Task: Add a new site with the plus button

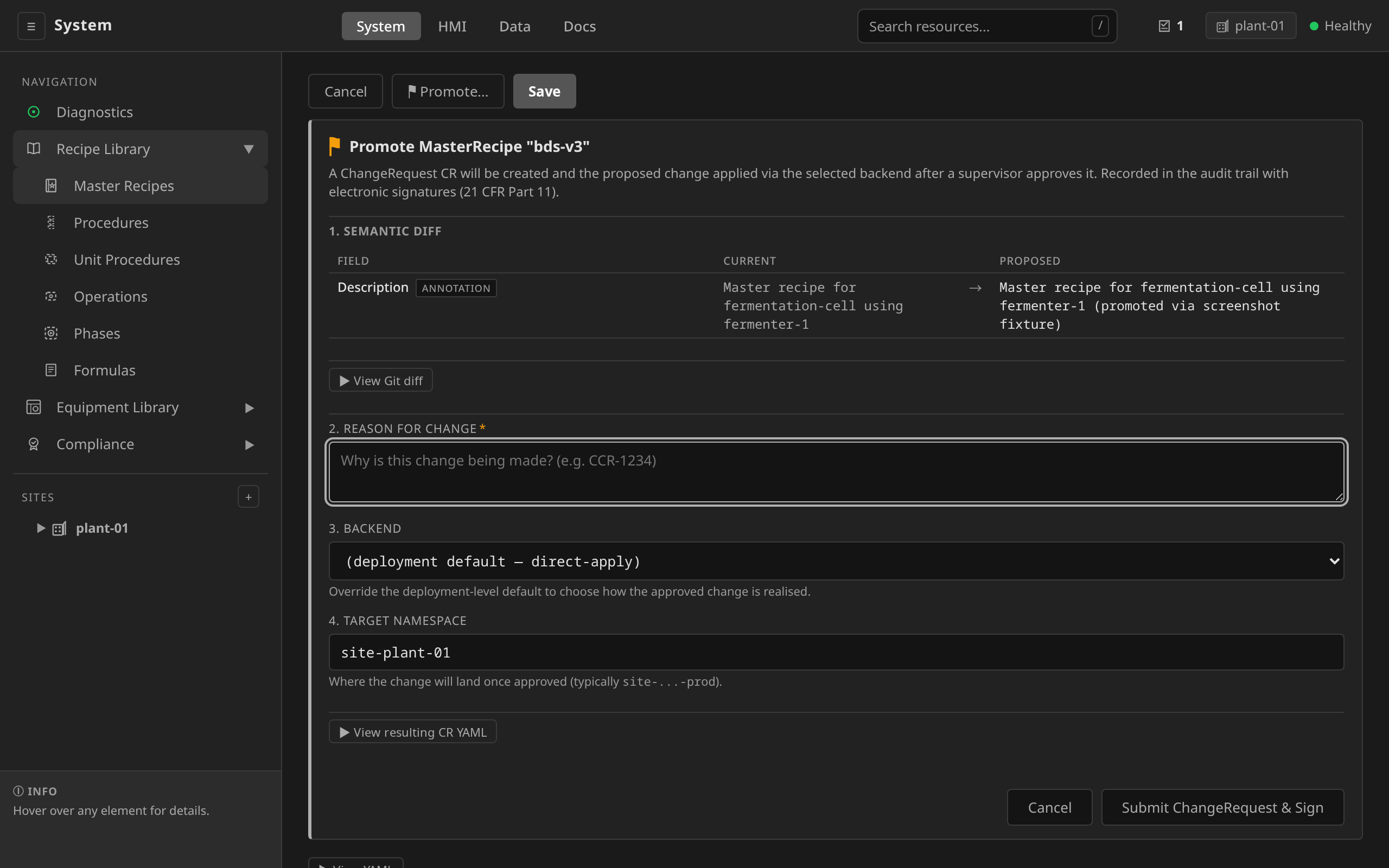Action: point(249,497)
